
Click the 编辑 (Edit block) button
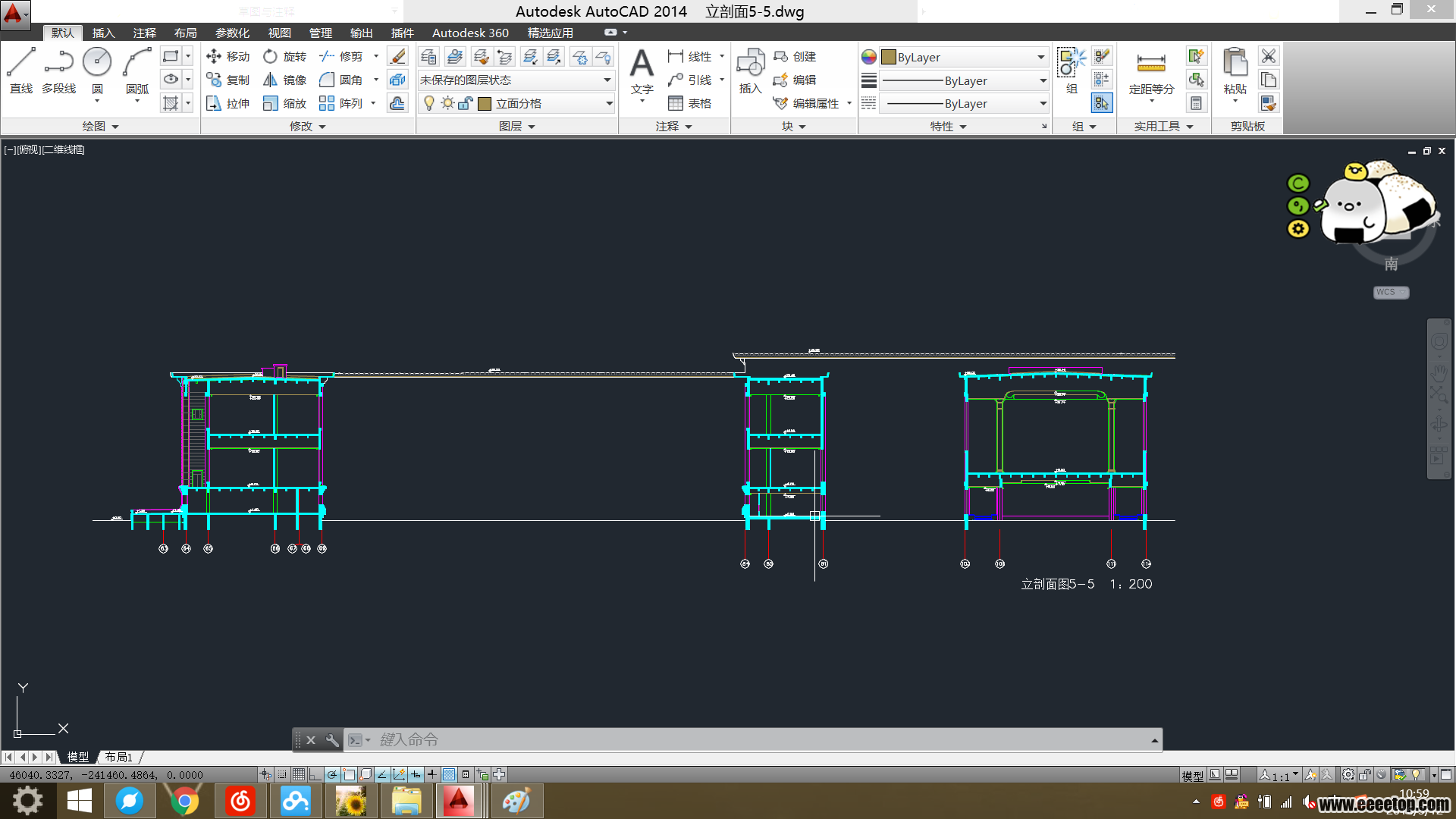(x=794, y=80)
